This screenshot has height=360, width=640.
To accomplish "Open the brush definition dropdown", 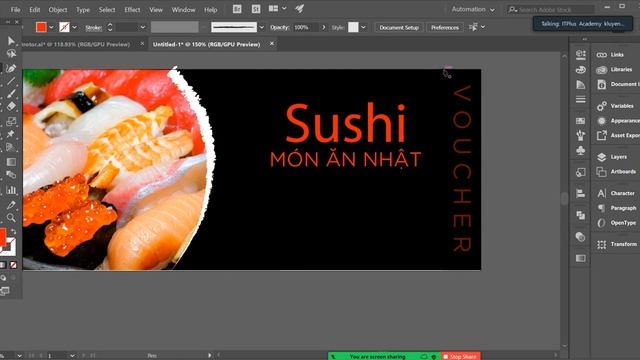I will [x=262, y=27].
